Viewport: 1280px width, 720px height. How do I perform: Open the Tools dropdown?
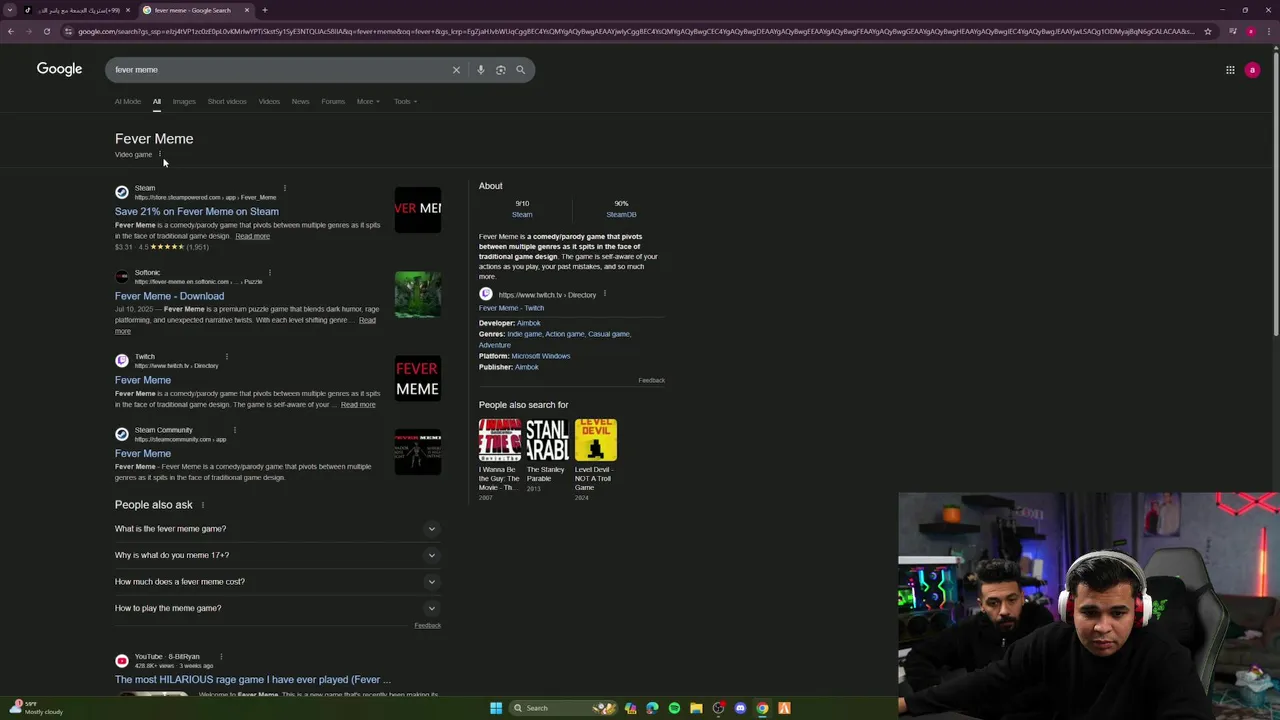pos(405,101)
